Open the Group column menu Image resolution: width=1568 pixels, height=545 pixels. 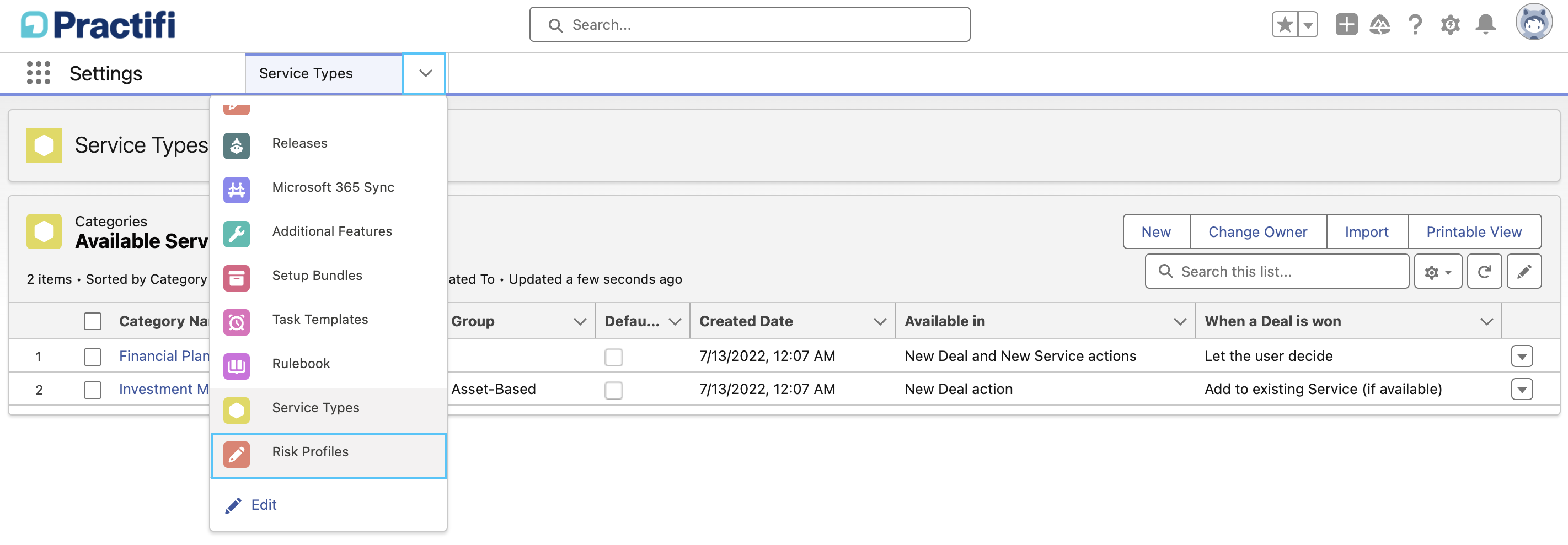tap(580, 321)
